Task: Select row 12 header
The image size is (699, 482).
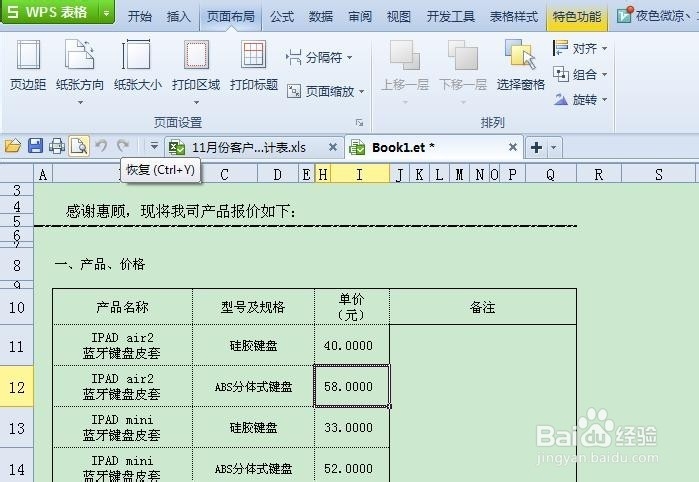Action: tap(17, 387)
